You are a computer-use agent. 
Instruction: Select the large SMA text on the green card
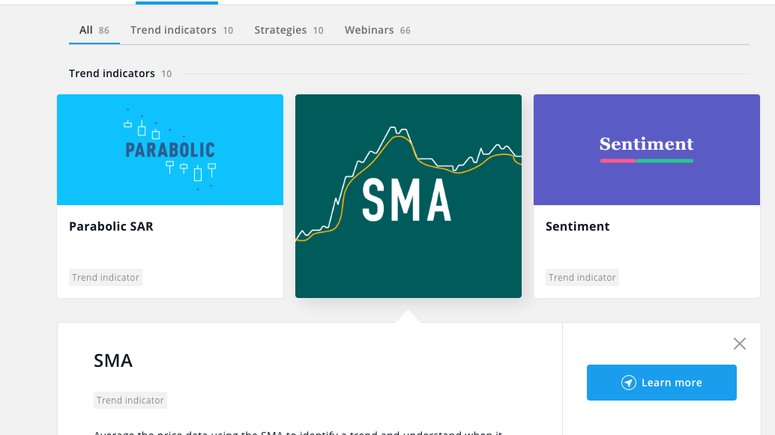click(406, 200)
